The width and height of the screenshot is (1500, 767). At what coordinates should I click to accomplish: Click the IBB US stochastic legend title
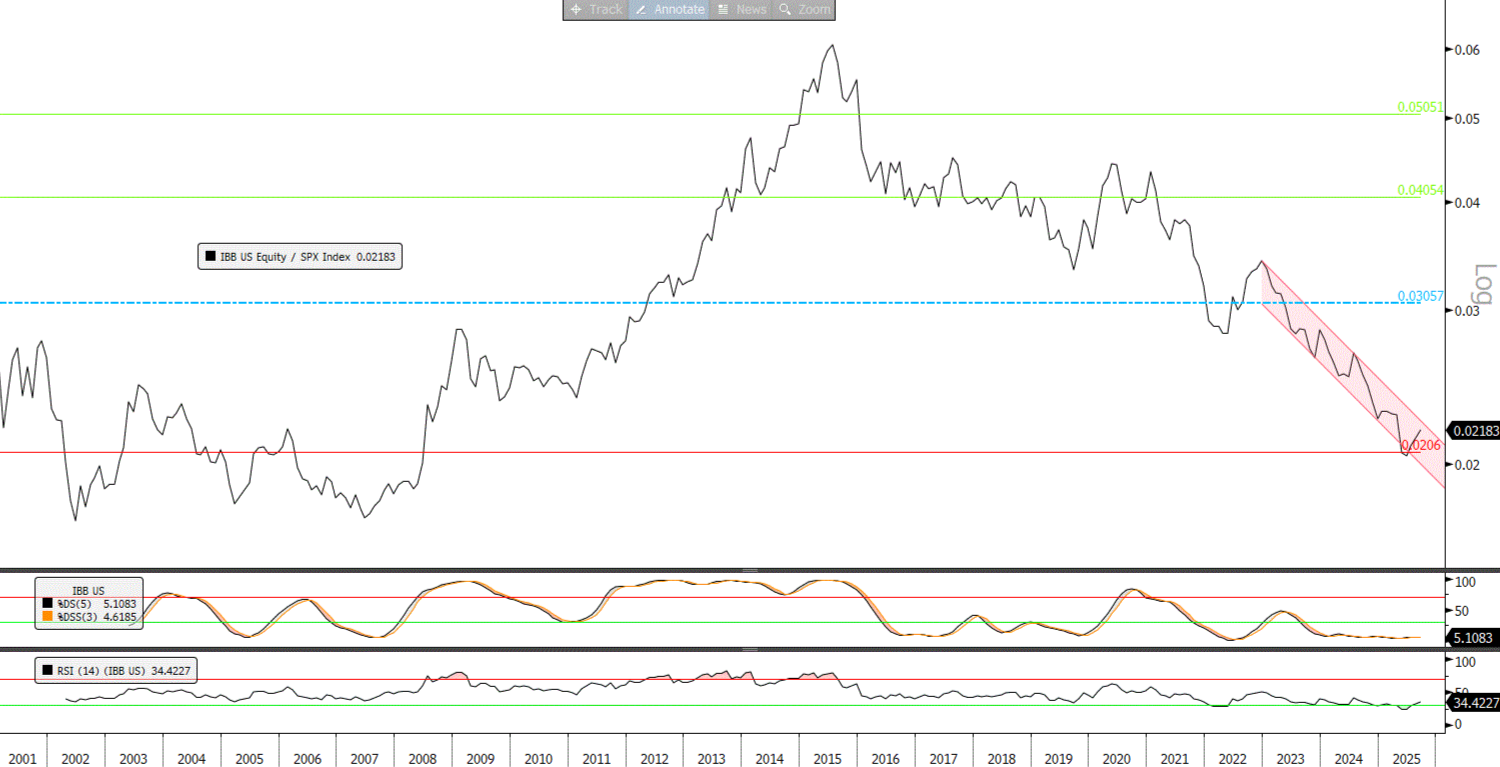pos(88,590)
